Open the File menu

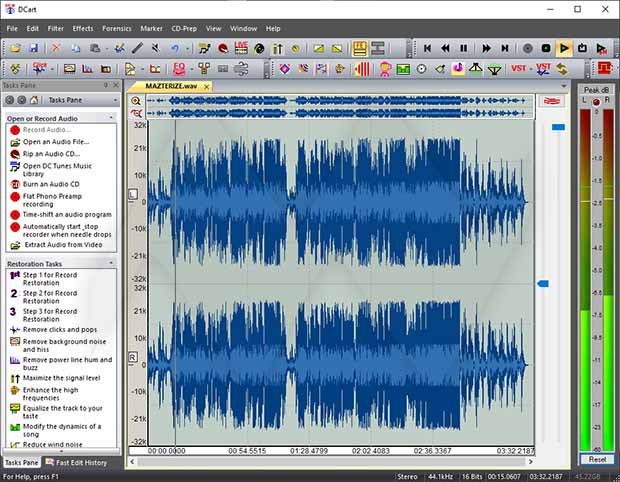(12, 28)
